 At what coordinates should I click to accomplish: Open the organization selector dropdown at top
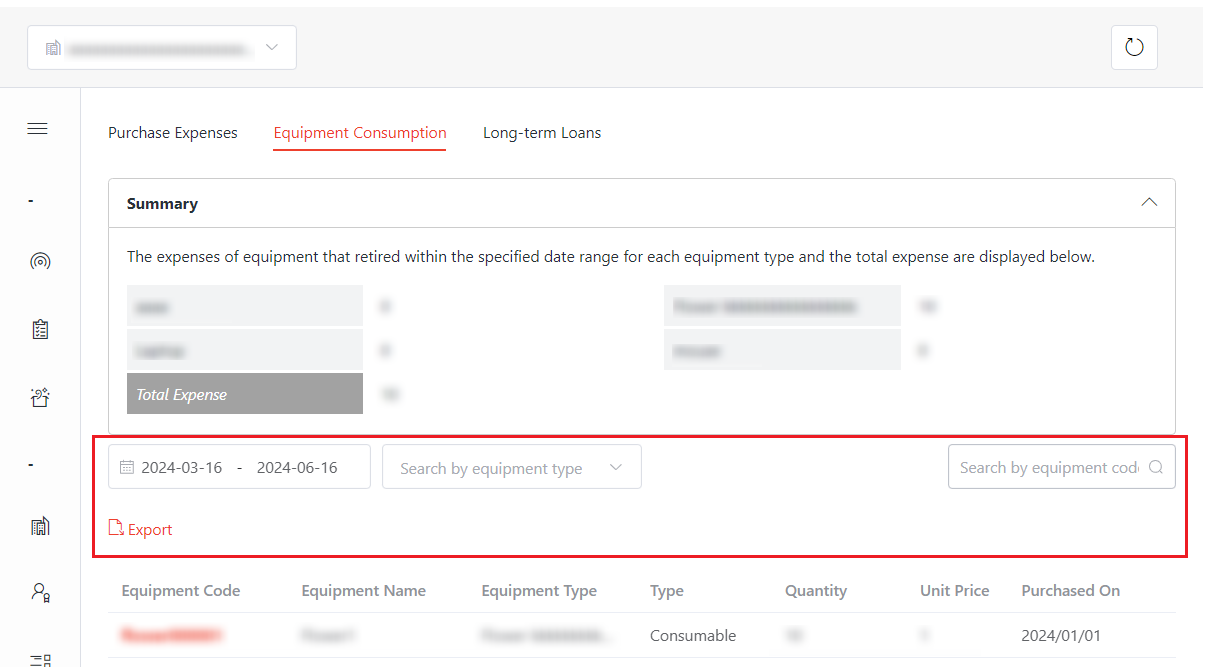coord(162,48)
